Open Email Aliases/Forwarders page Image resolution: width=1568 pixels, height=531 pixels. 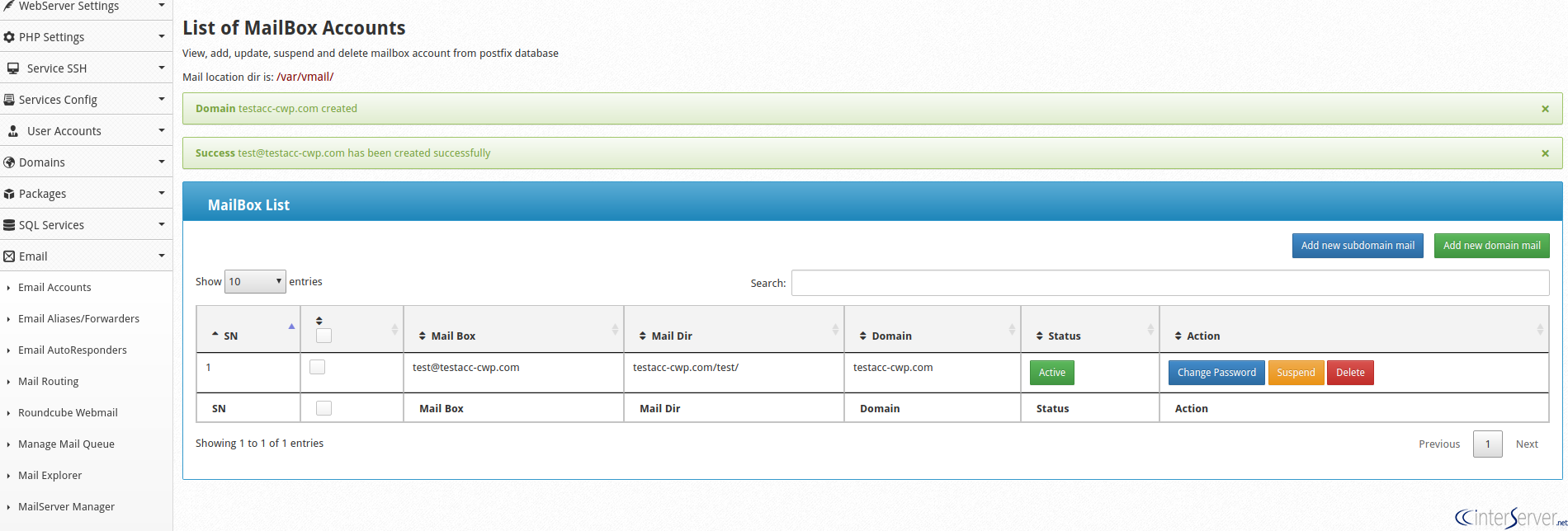point(78,319)
